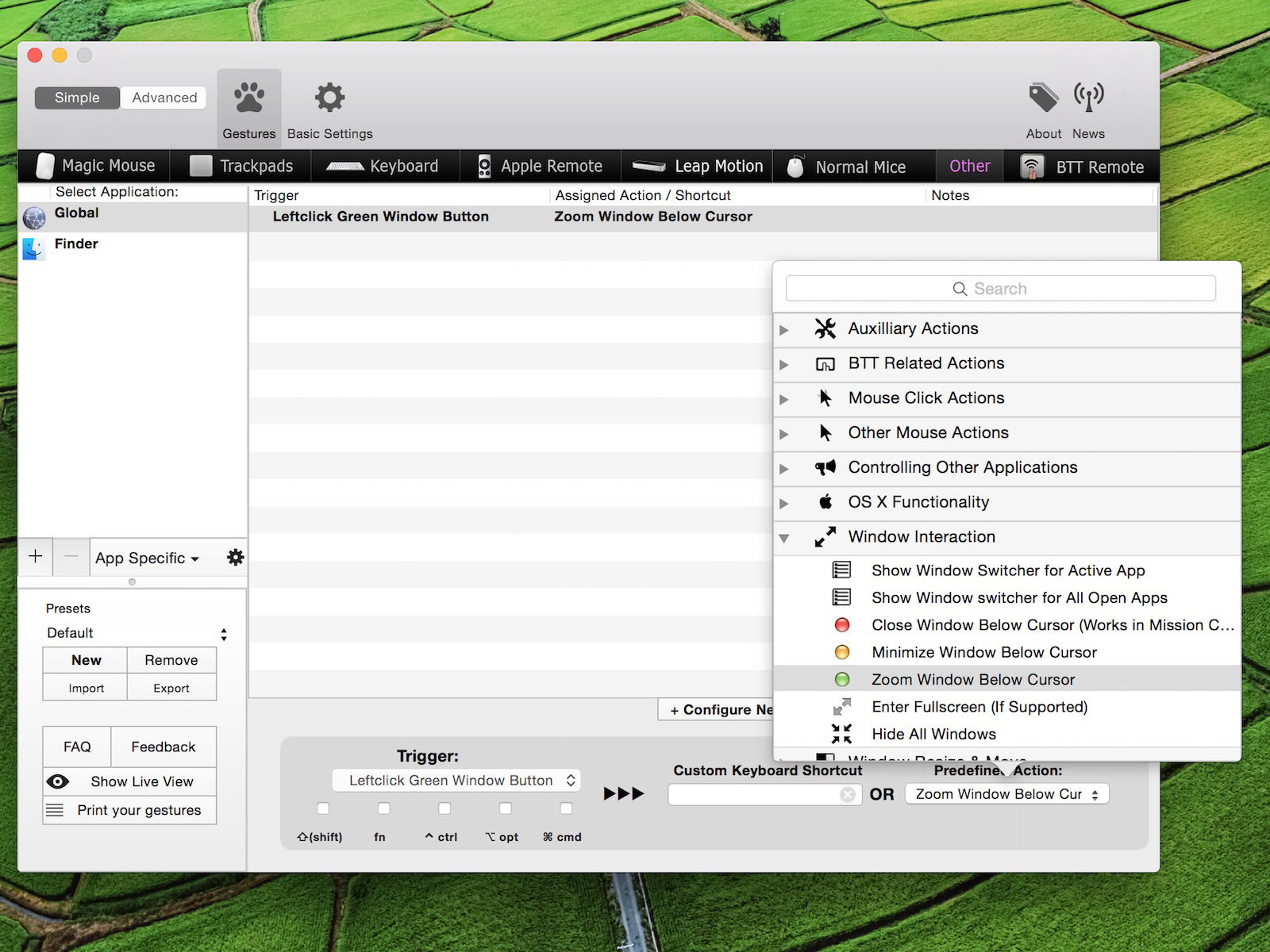
Task: Switch to the Apple Remote tab
Action: pyautogui.click(x=541, y=166)
